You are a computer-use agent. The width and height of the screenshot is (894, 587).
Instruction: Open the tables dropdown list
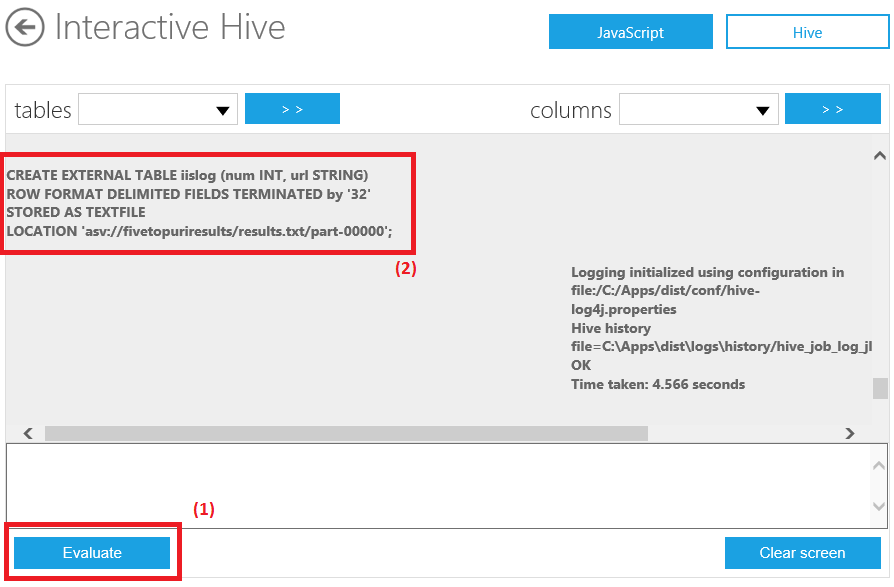click(x=158, y=110)
